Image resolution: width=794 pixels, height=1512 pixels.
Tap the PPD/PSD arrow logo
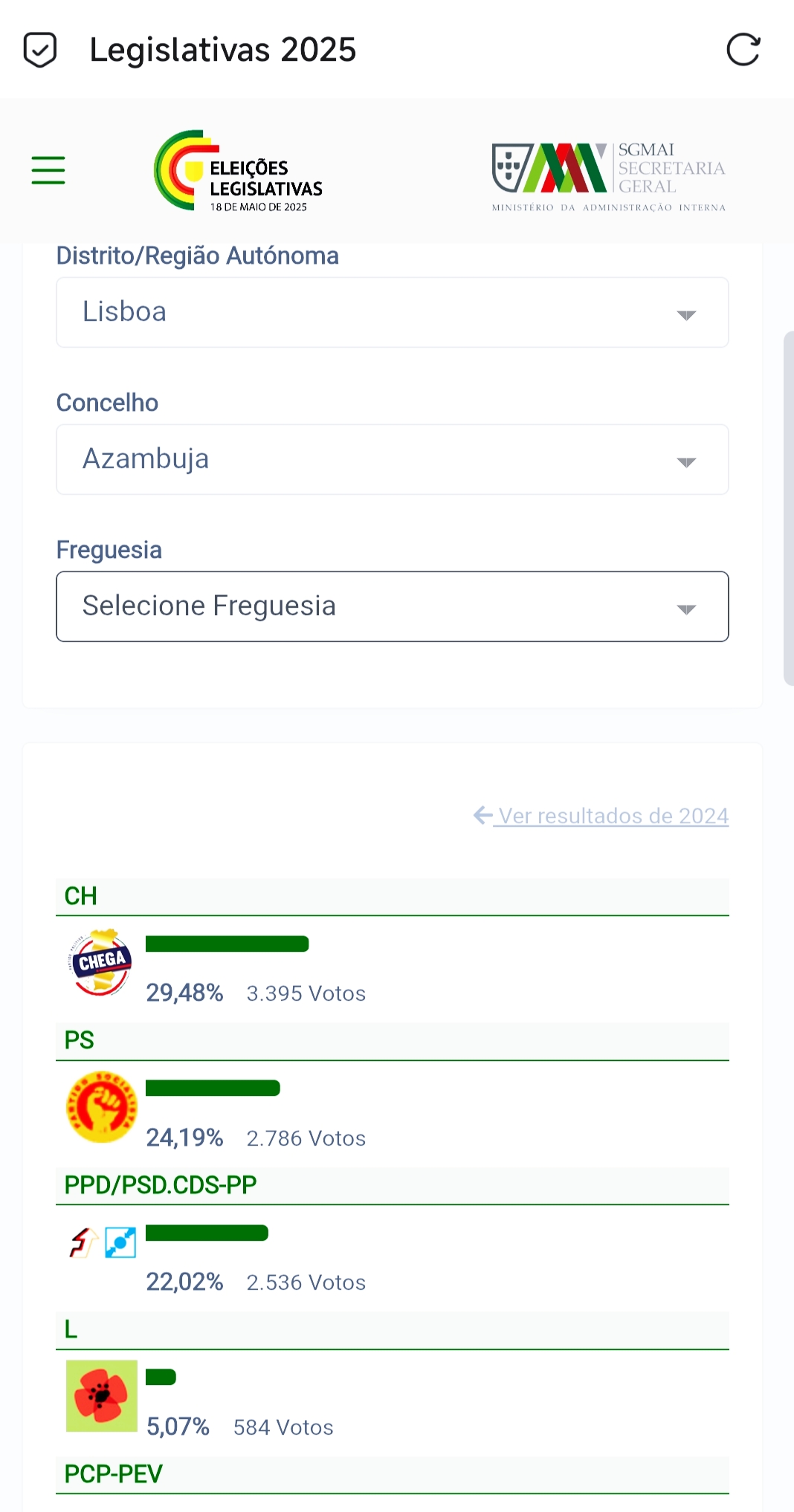(x=83, y=1242)
